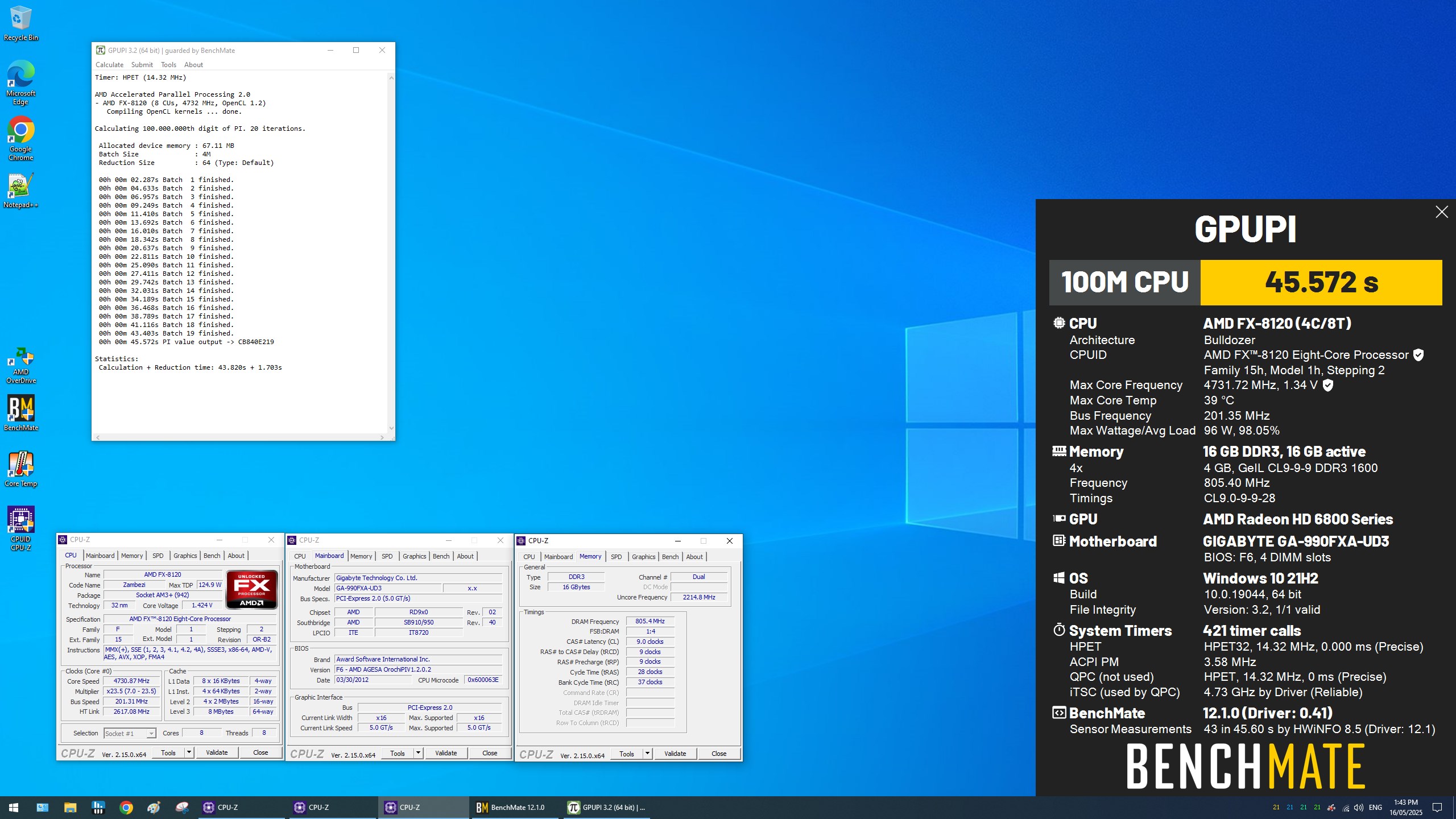
Task: Click GPUPI vertical scrollbar down arrow
Action: (391, 428)
